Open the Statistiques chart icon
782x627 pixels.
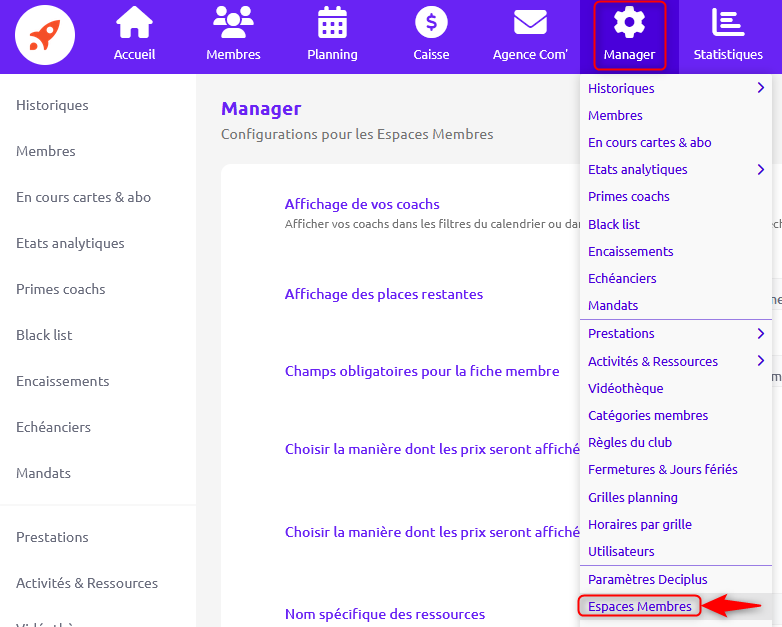[x=728, y=22]
